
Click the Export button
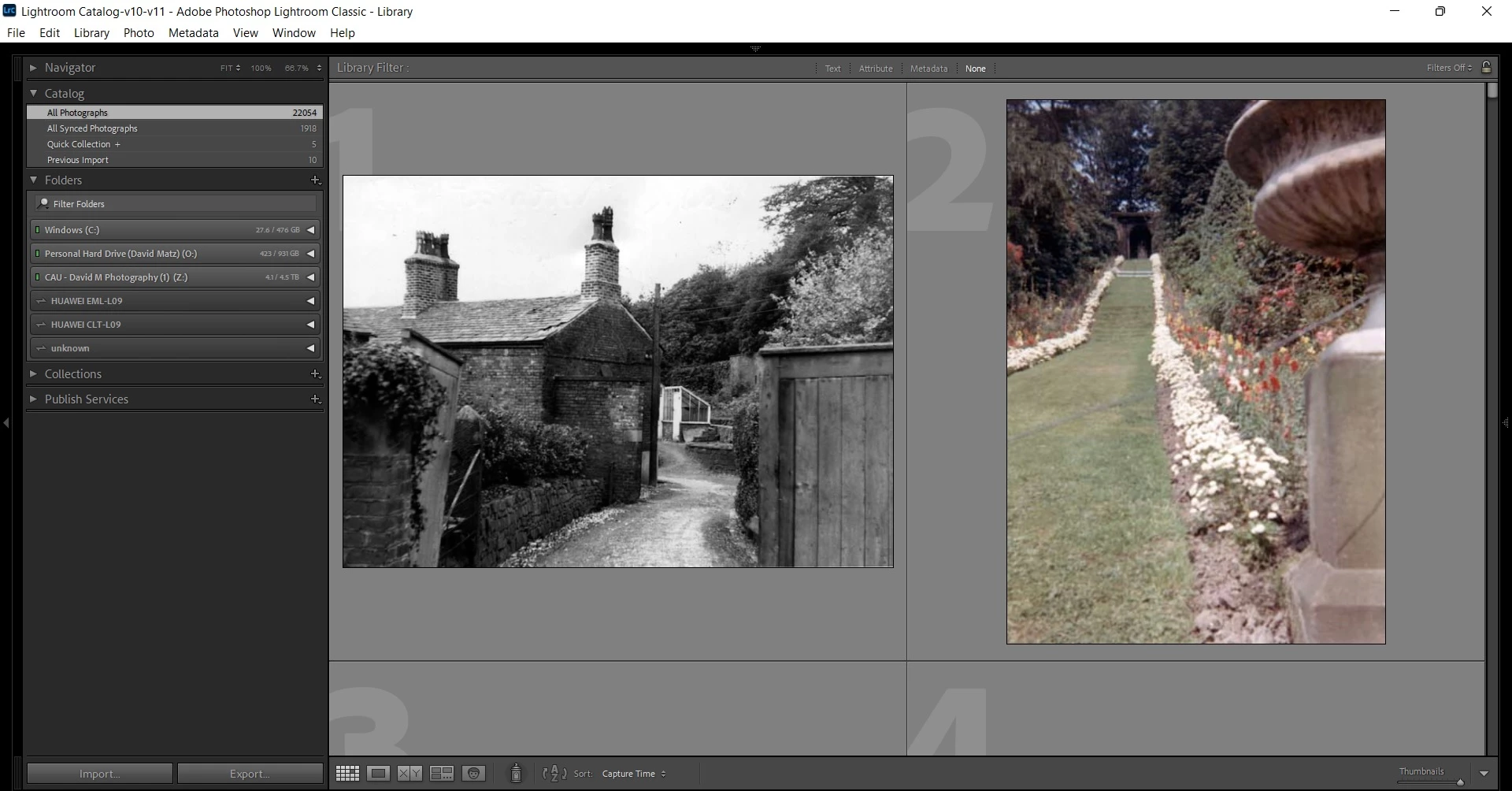pos(250,774)
